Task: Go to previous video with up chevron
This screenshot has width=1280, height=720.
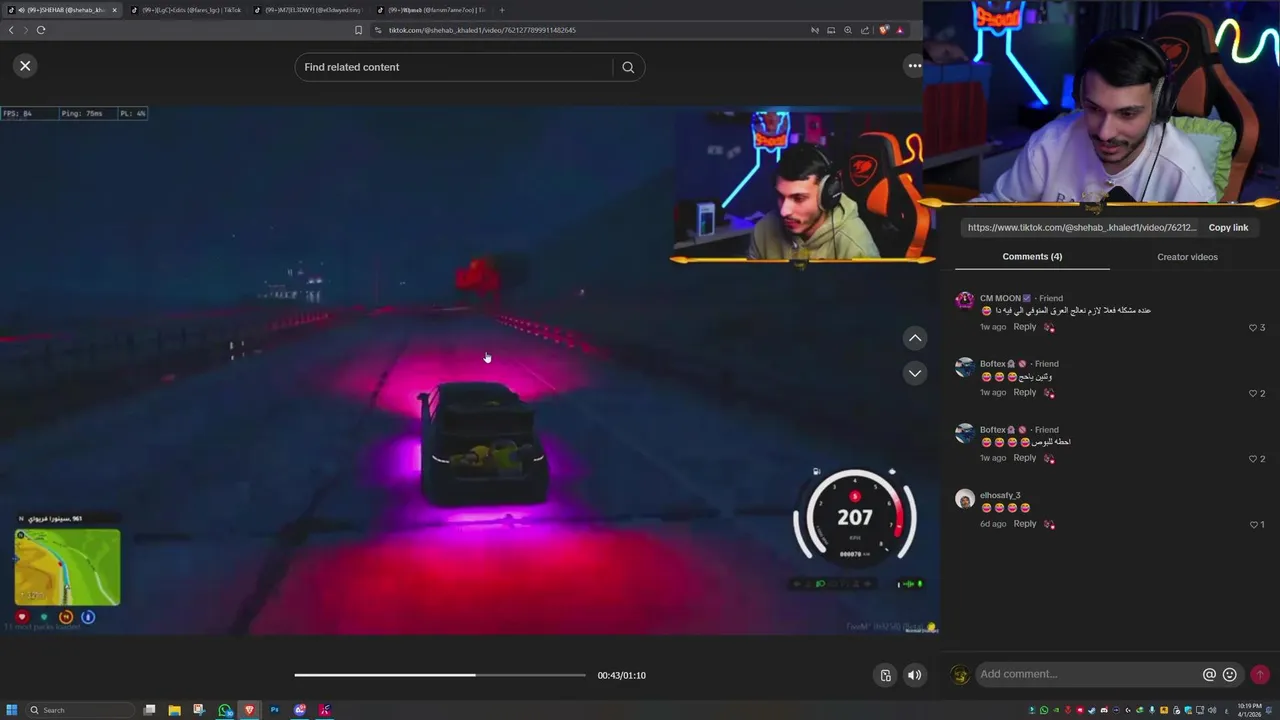Action: coord(914,338)
